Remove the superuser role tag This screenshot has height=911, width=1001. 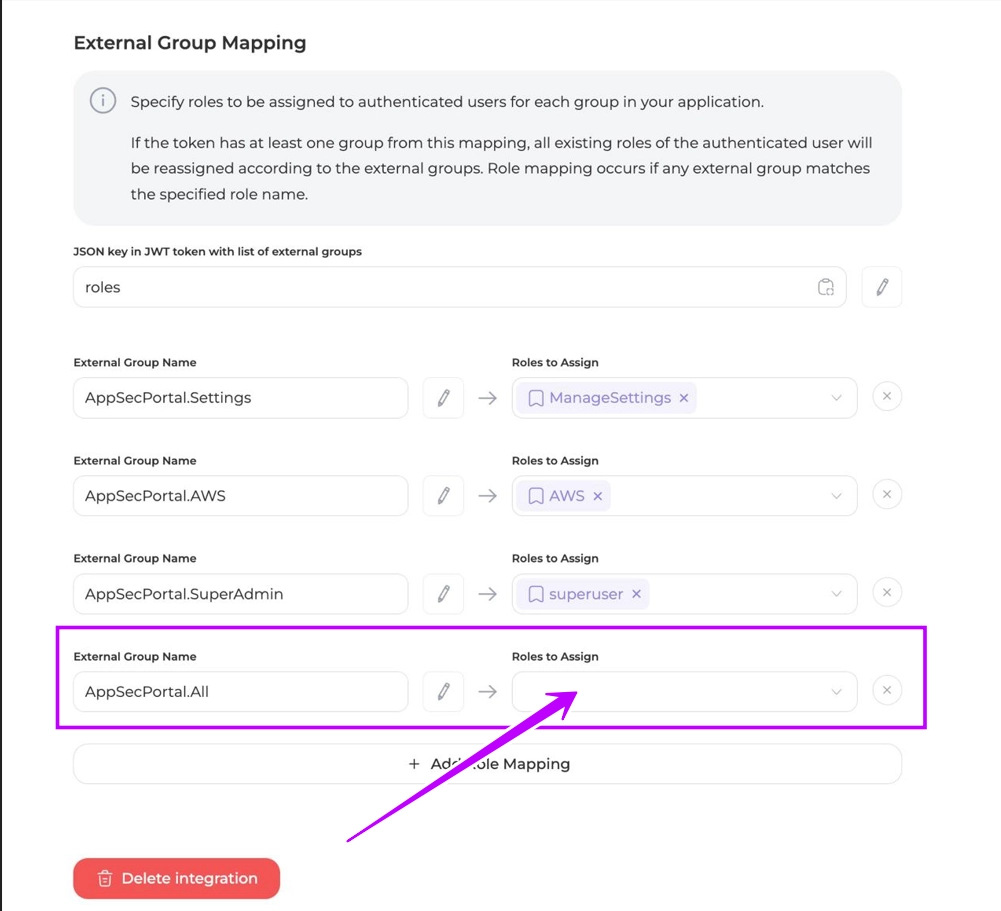tap(636, 594)
